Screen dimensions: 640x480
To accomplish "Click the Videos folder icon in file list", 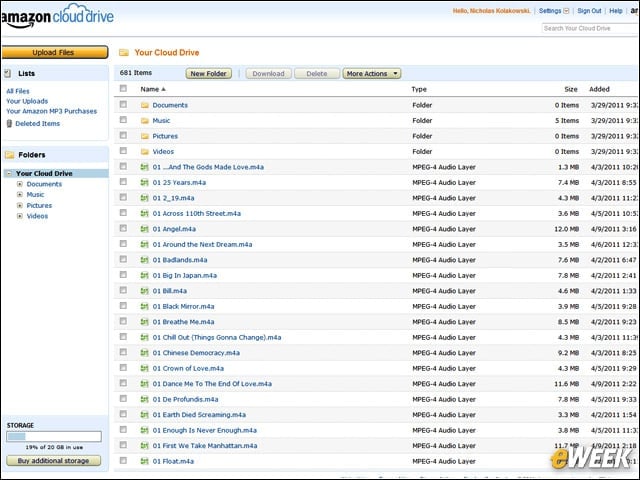I will click(144, 152).
